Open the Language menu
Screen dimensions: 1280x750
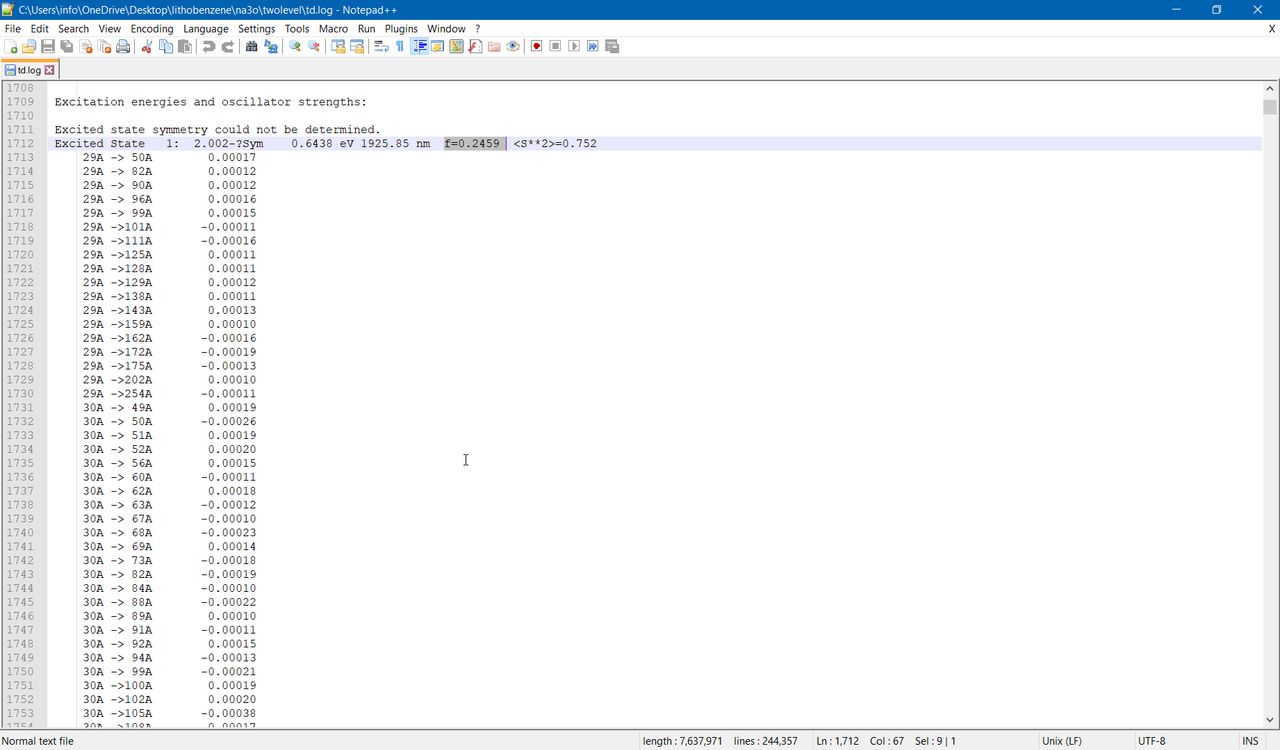coord(205,28)
